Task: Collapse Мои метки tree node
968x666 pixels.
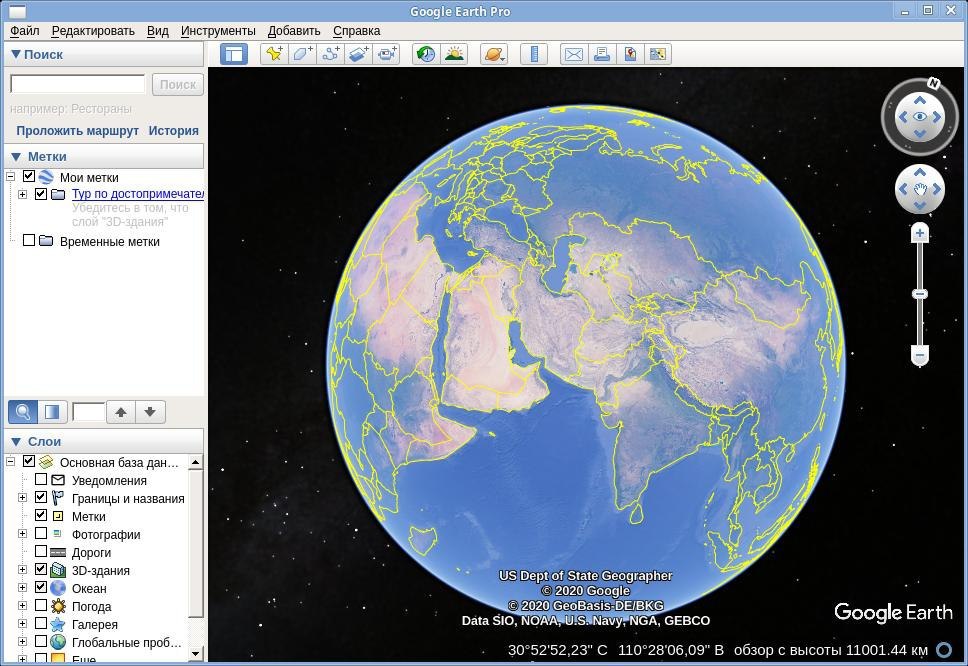Action: tap(10, 177)
